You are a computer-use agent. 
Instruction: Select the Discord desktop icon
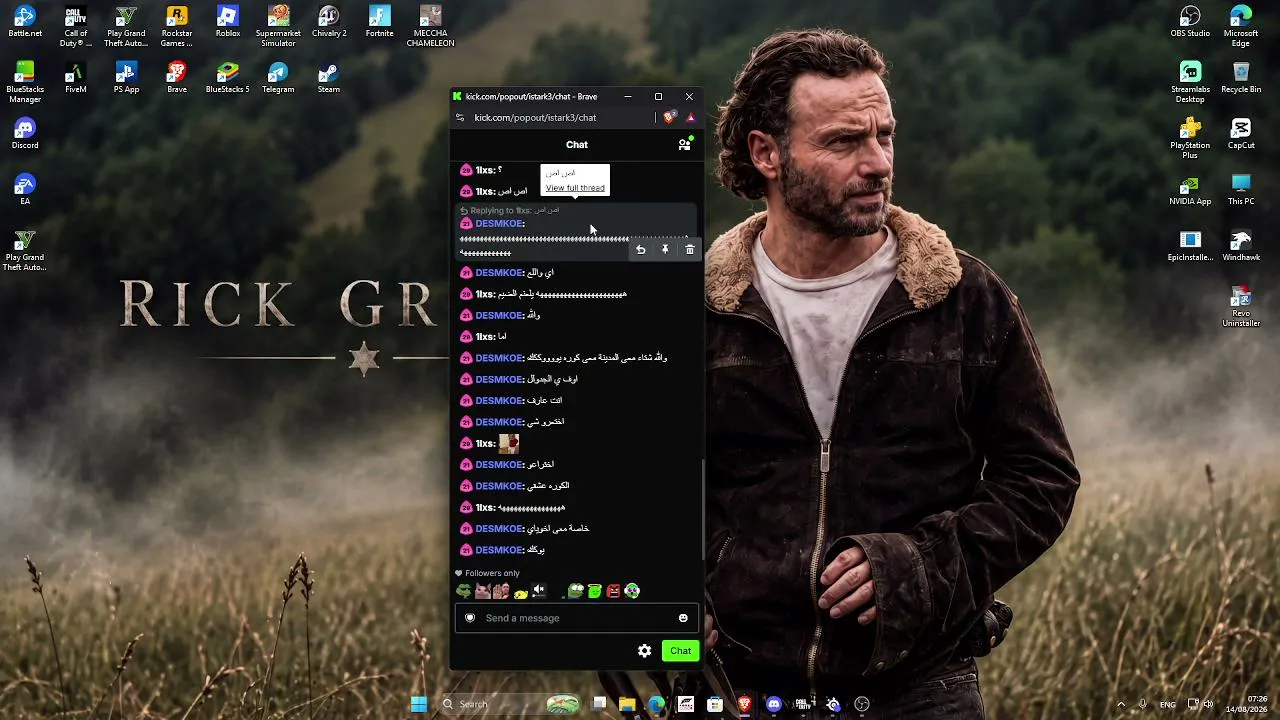tap(25, 134)
